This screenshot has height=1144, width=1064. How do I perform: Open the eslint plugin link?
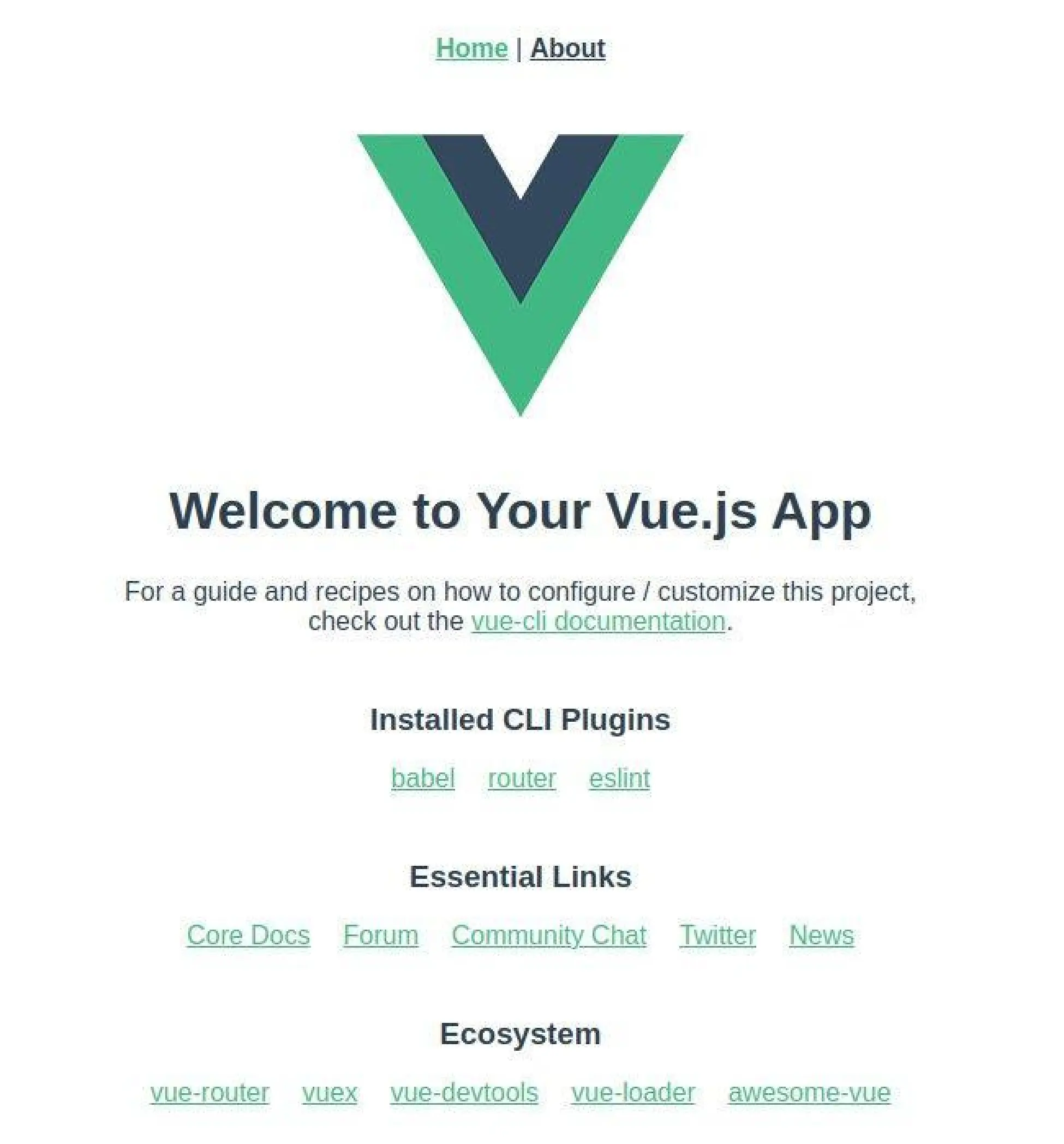coord(619,778)
